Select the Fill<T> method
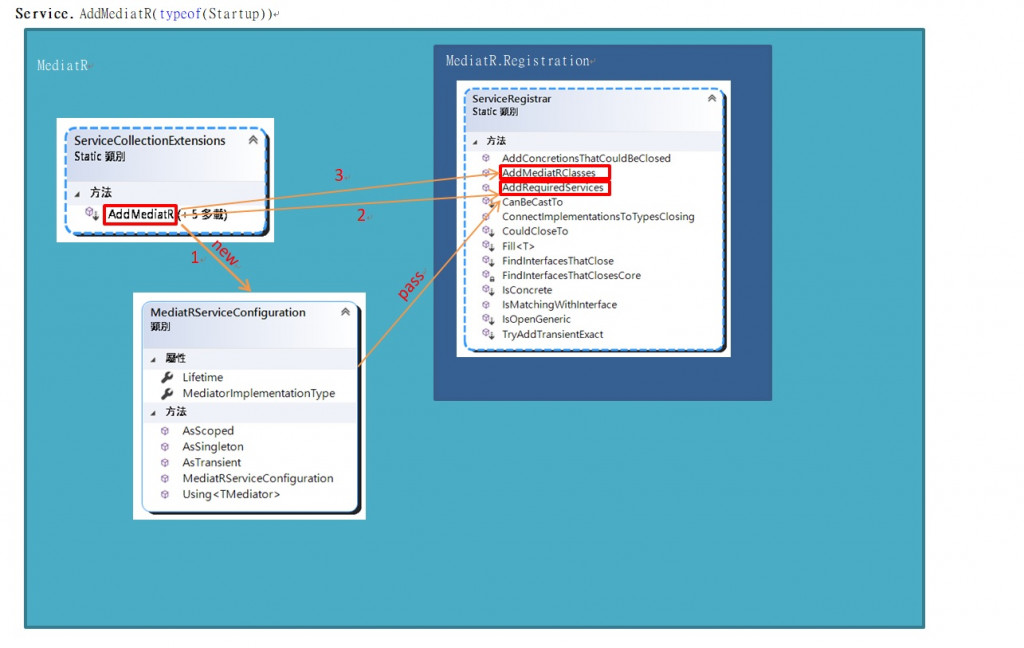Viewport: 1024px width, 648px height. [x=518, y=246]
